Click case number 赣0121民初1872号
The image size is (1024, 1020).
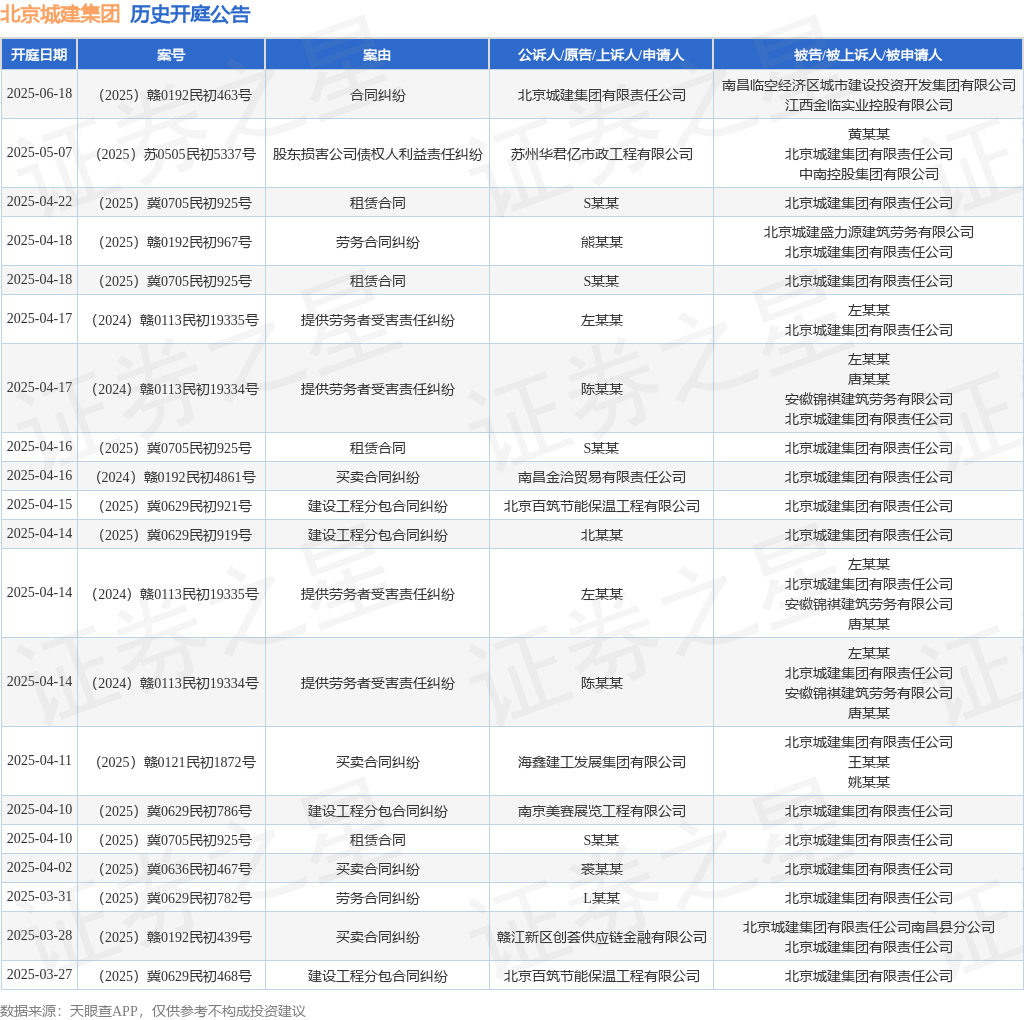click(x=171, y=762)
